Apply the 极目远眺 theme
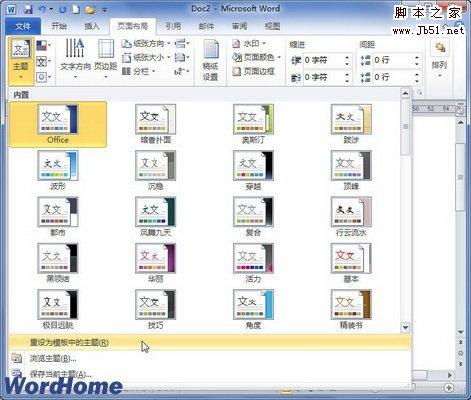 click(x=58, y=309)
